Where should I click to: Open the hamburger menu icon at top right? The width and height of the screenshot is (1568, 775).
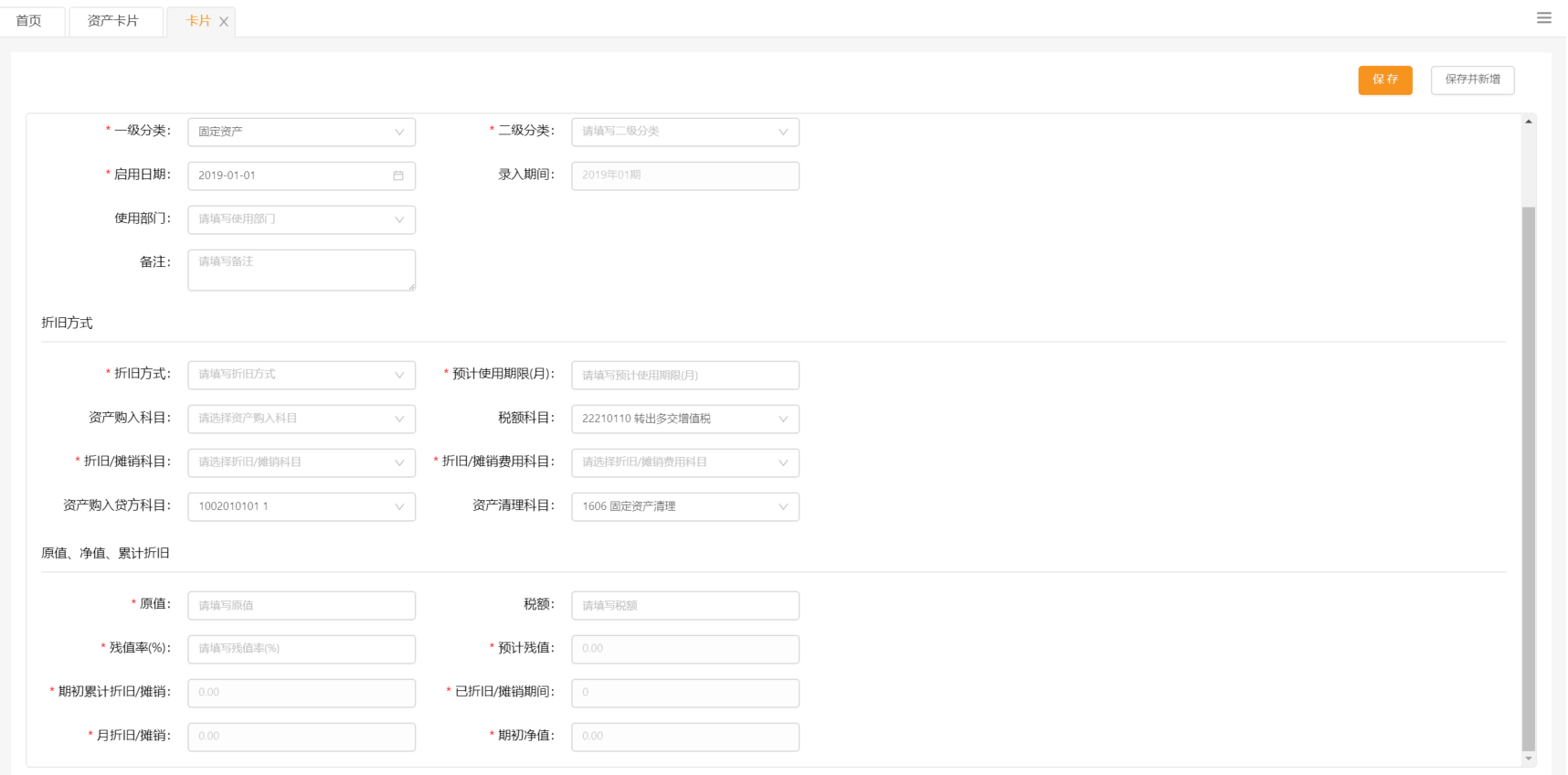point(1543,18)
